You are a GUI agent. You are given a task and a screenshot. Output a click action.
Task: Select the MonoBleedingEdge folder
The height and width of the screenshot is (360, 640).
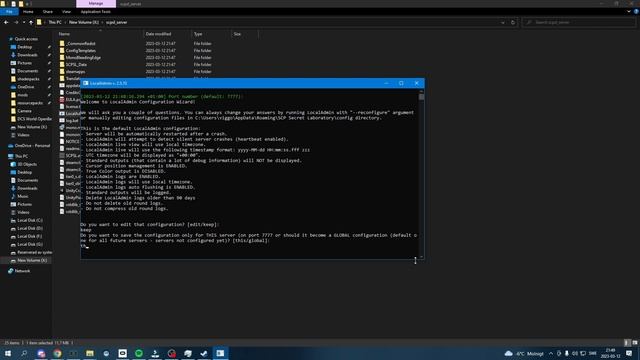coord(83,58)
